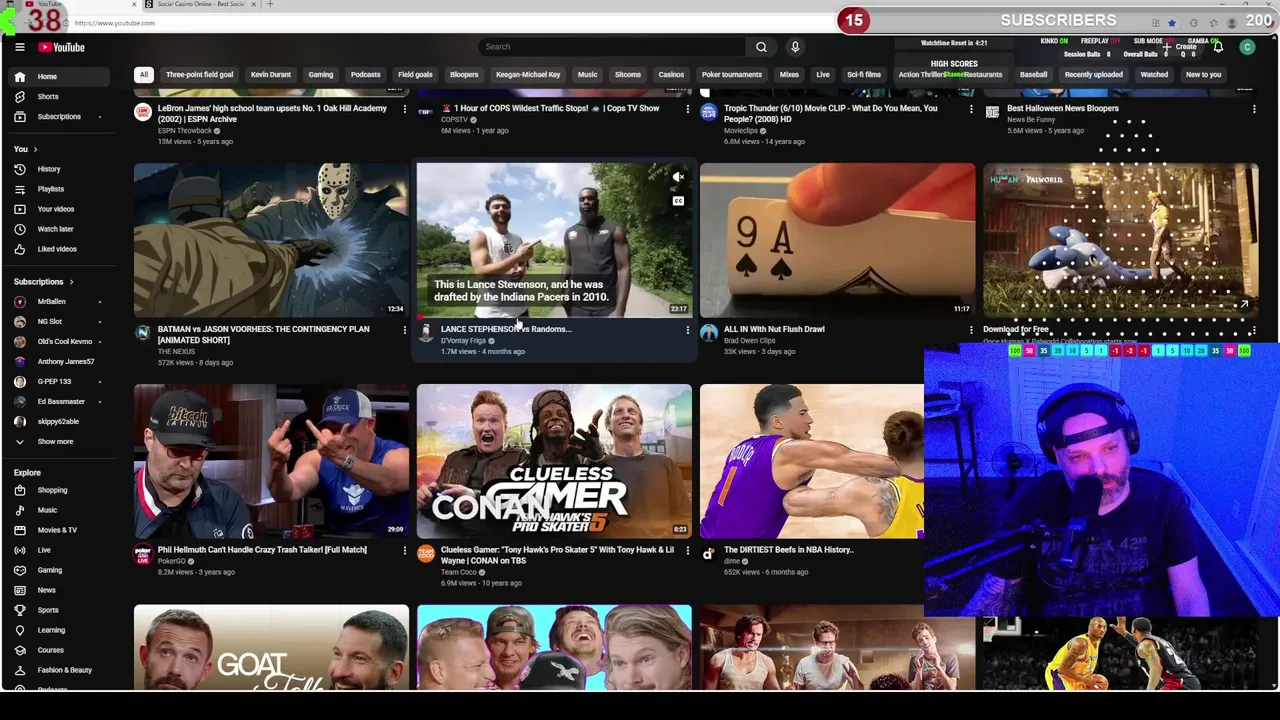Open skippy62able subscription channel
Image resolution: width=1280 pixels, height=720 pixels.
[x=58, y=421]
